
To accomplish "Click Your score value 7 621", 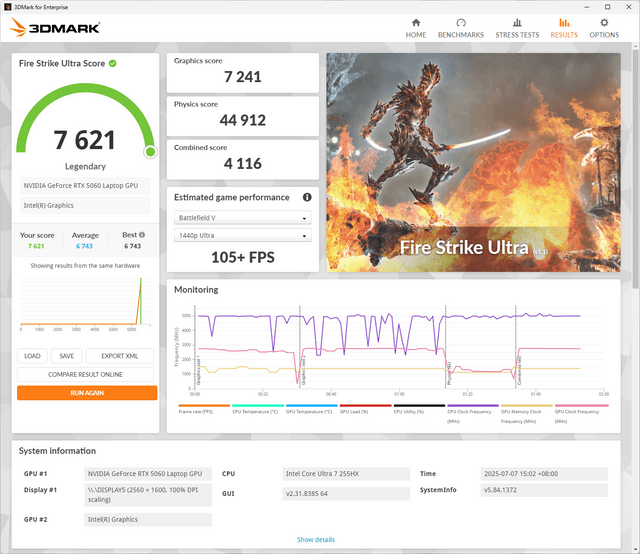I will coord(36,246).
